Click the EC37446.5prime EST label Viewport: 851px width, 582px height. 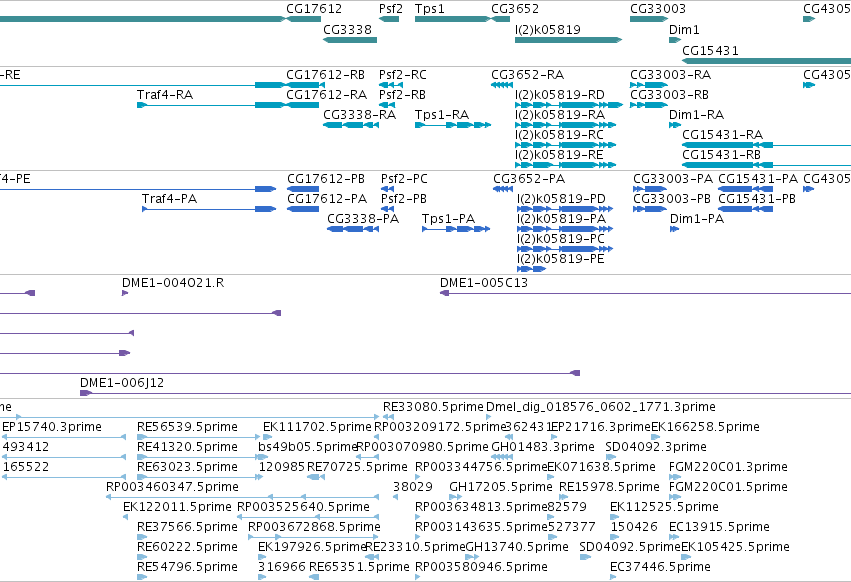pos(661,567)
